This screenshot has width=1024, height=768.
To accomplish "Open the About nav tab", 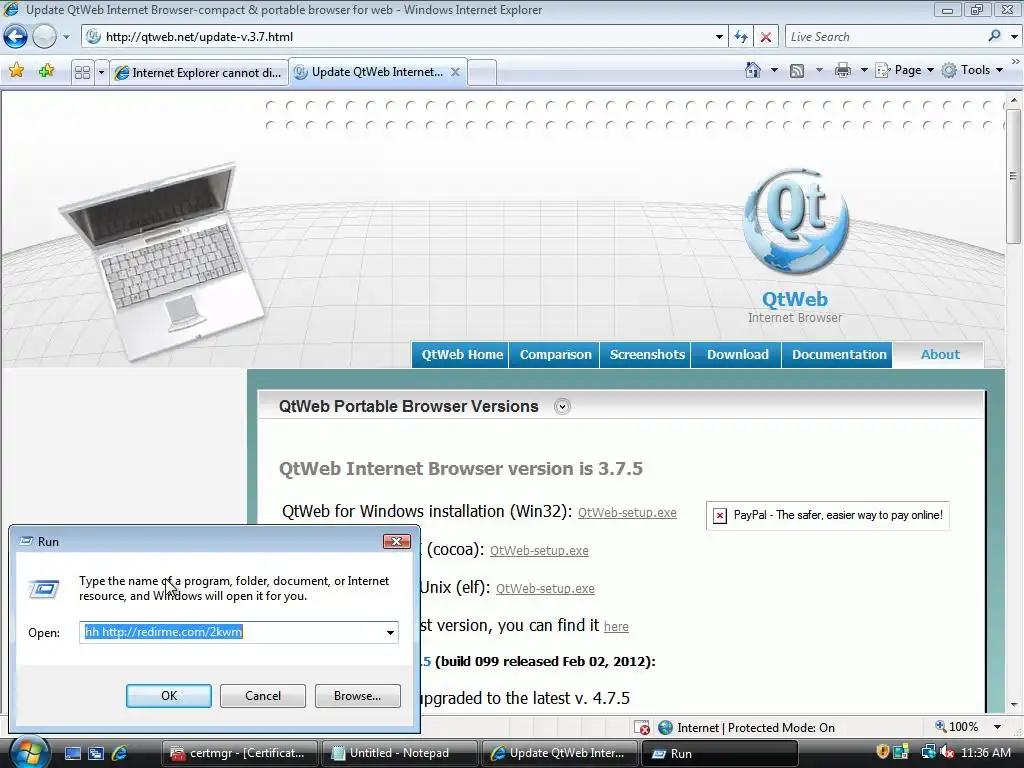I will point(939,355).
